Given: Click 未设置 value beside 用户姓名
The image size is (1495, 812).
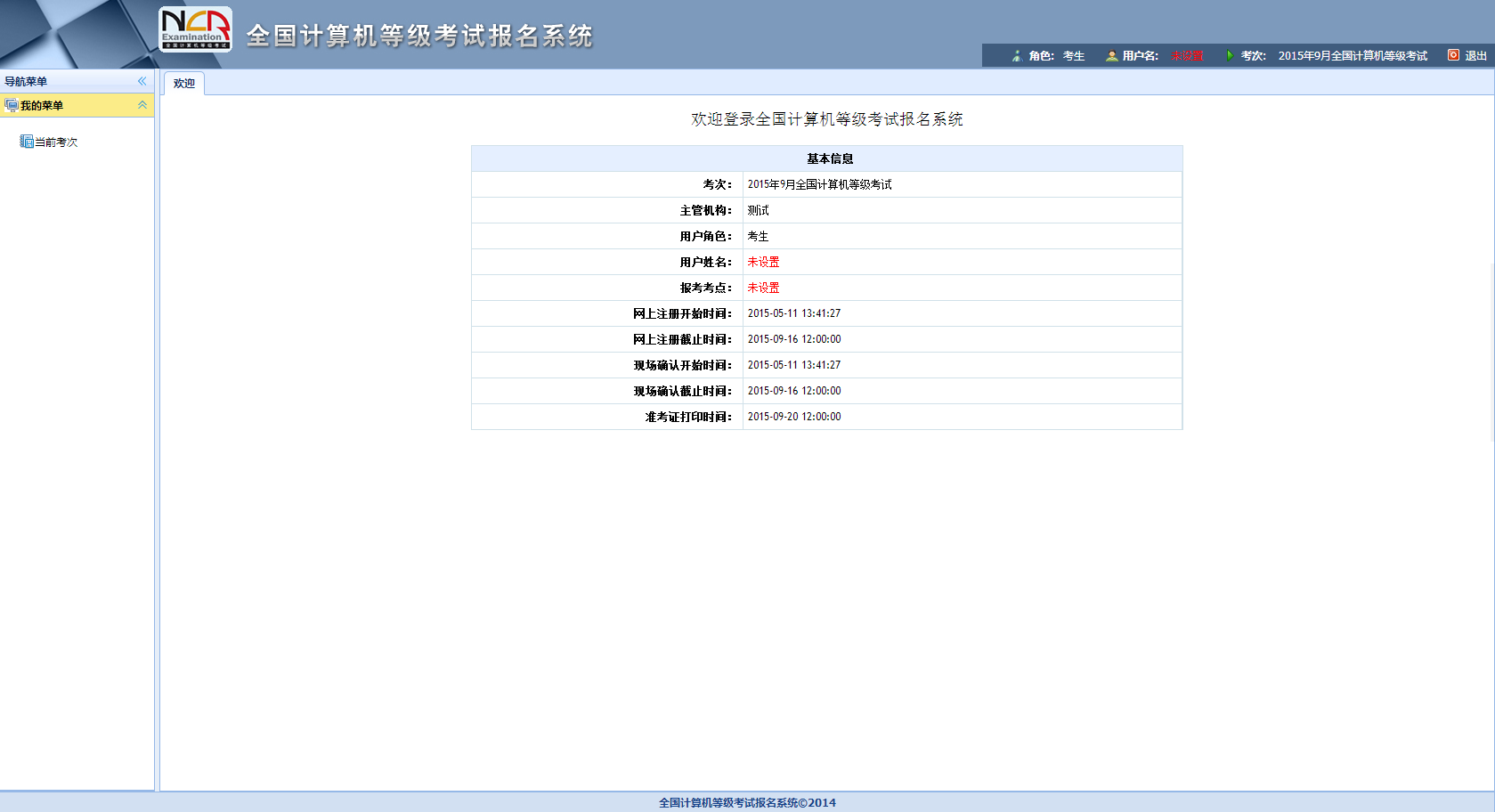Looking at the screenshot, I should pos(763,262).
